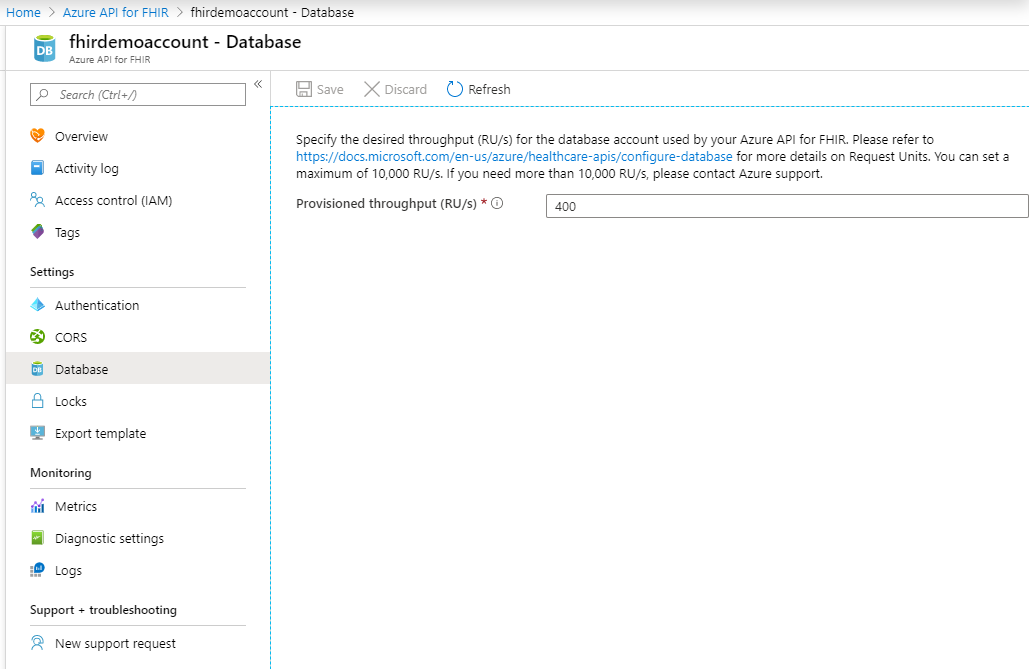Collapse the sidebar with double-chevron button
This screenshot has width=1029, height=669.
point(257,84)
